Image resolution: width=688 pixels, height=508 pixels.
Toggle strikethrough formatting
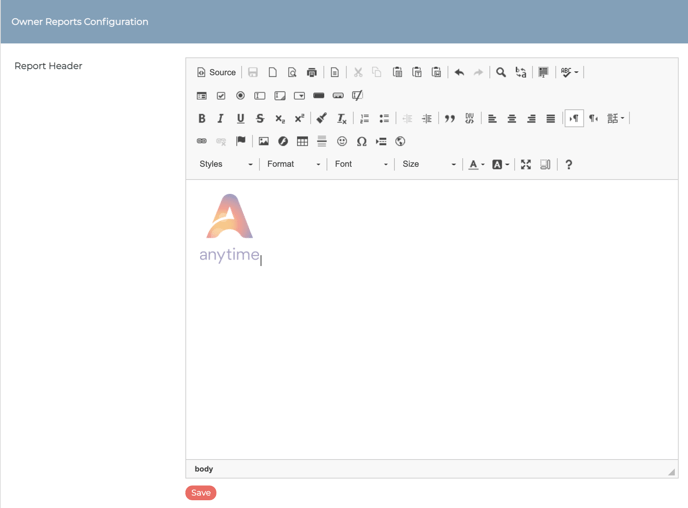(x=260, y=118)
